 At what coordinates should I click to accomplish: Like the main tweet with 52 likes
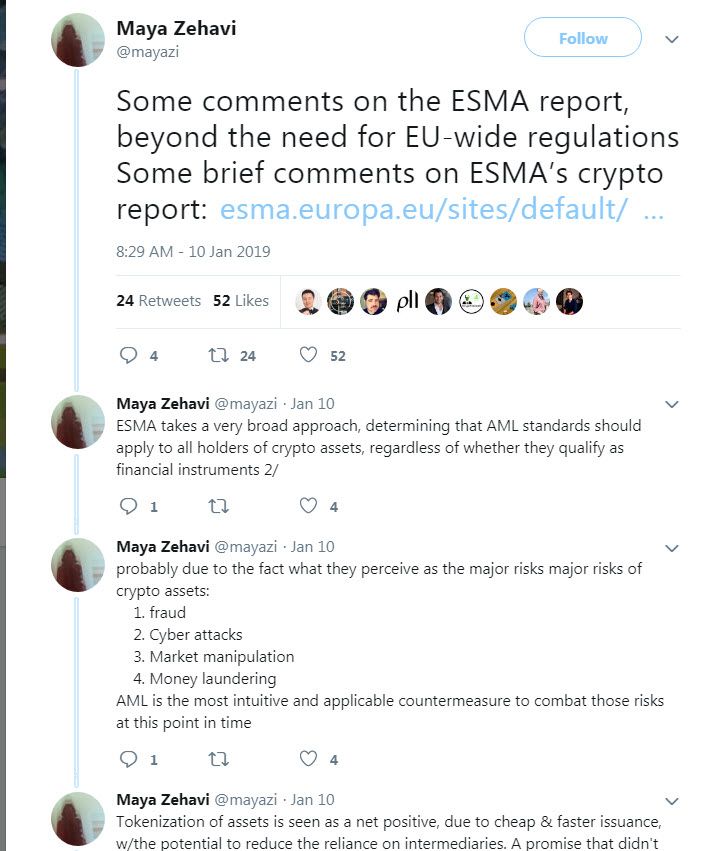[309, 355]
